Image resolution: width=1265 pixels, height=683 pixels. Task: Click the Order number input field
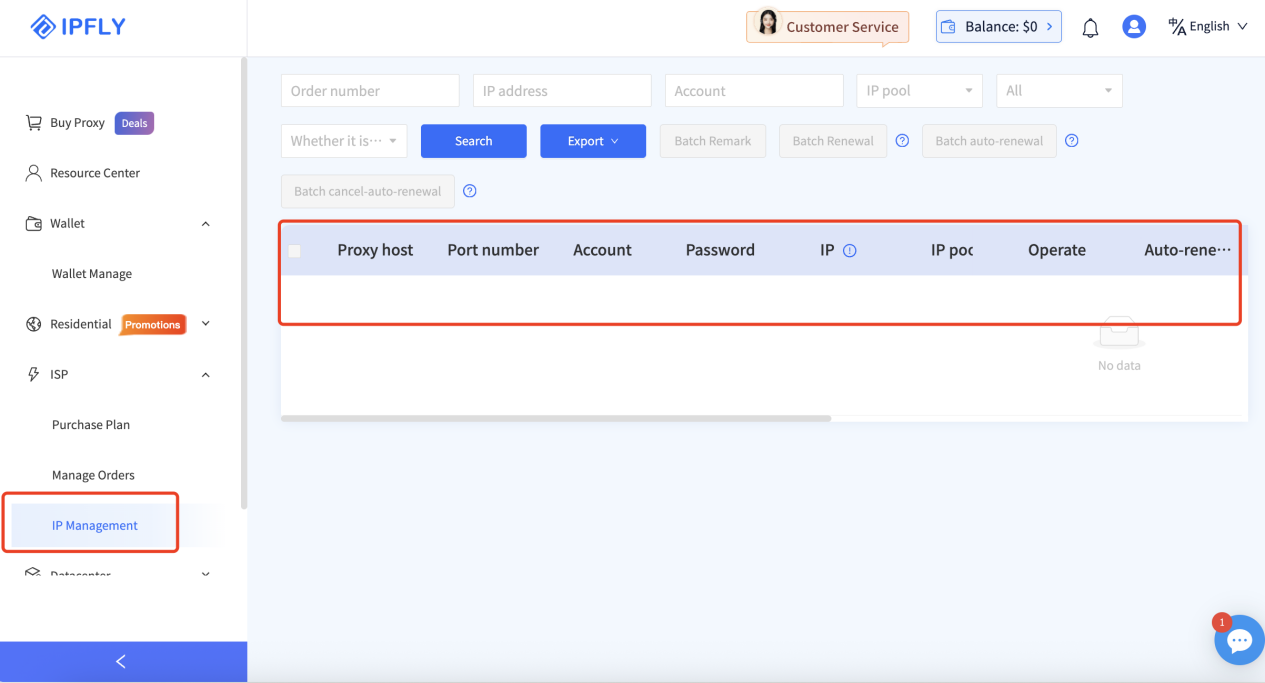(369, 91)
